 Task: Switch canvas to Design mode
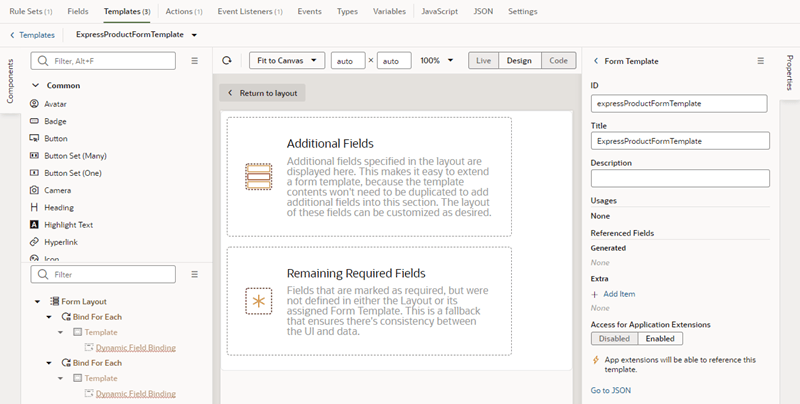(x=519, y=61)
